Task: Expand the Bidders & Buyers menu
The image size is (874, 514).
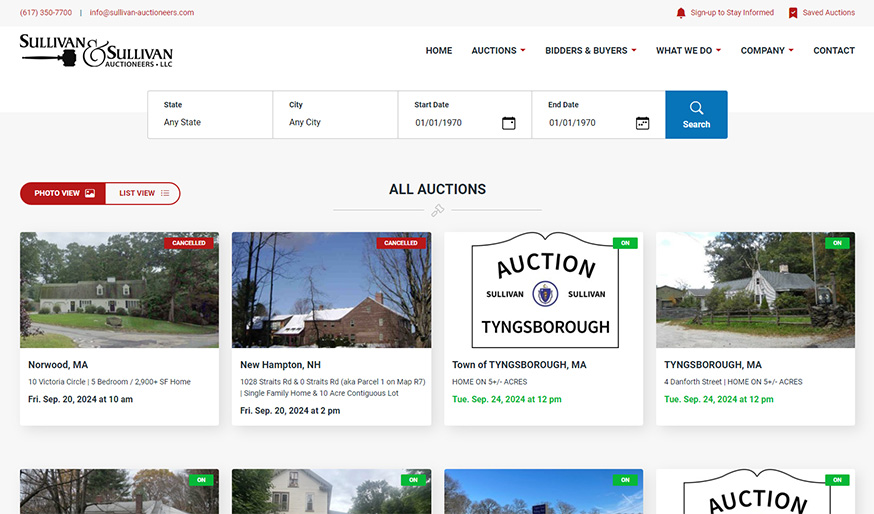Action: pos(590,51)
